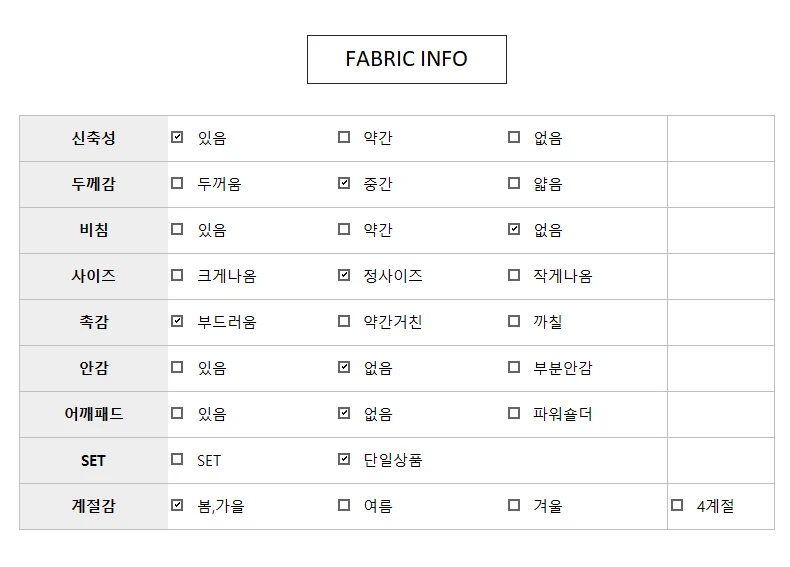Toggle the 비침 없음 checkbox

tap(513, 229)
